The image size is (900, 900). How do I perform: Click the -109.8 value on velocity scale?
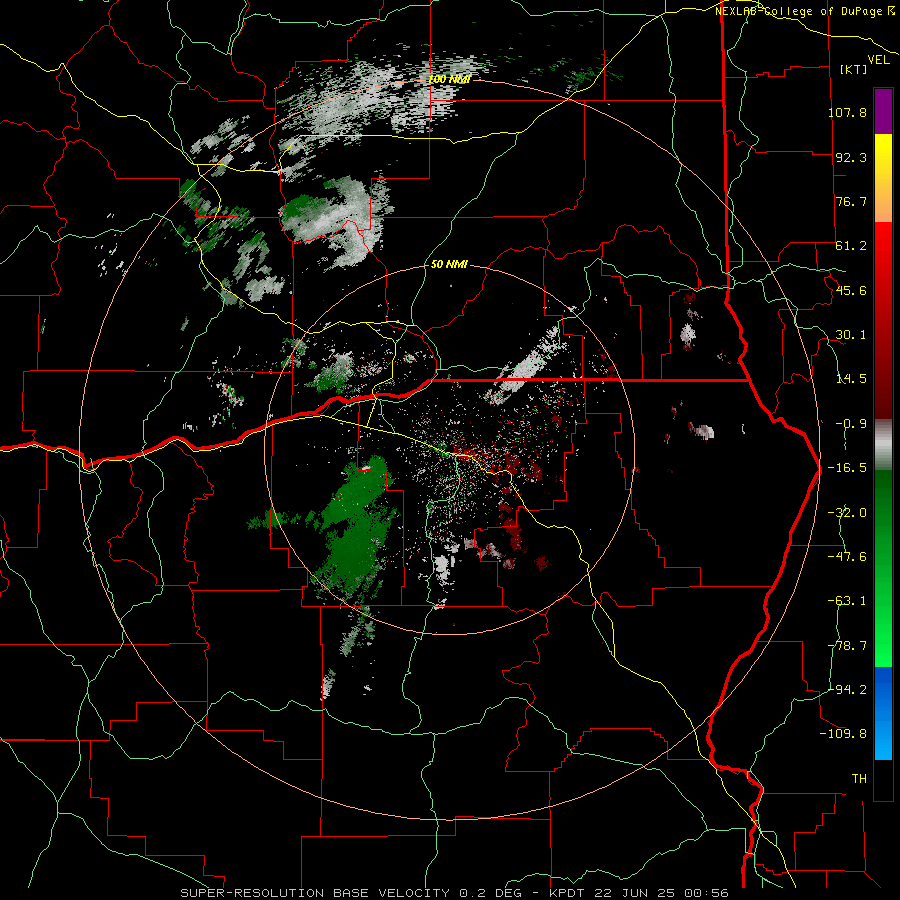[x=843, y=734]
